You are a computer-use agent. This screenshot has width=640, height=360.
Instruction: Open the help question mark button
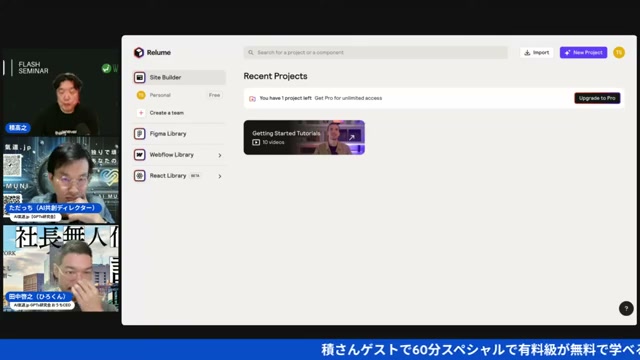pyautogui.click(x=626, y=309)
